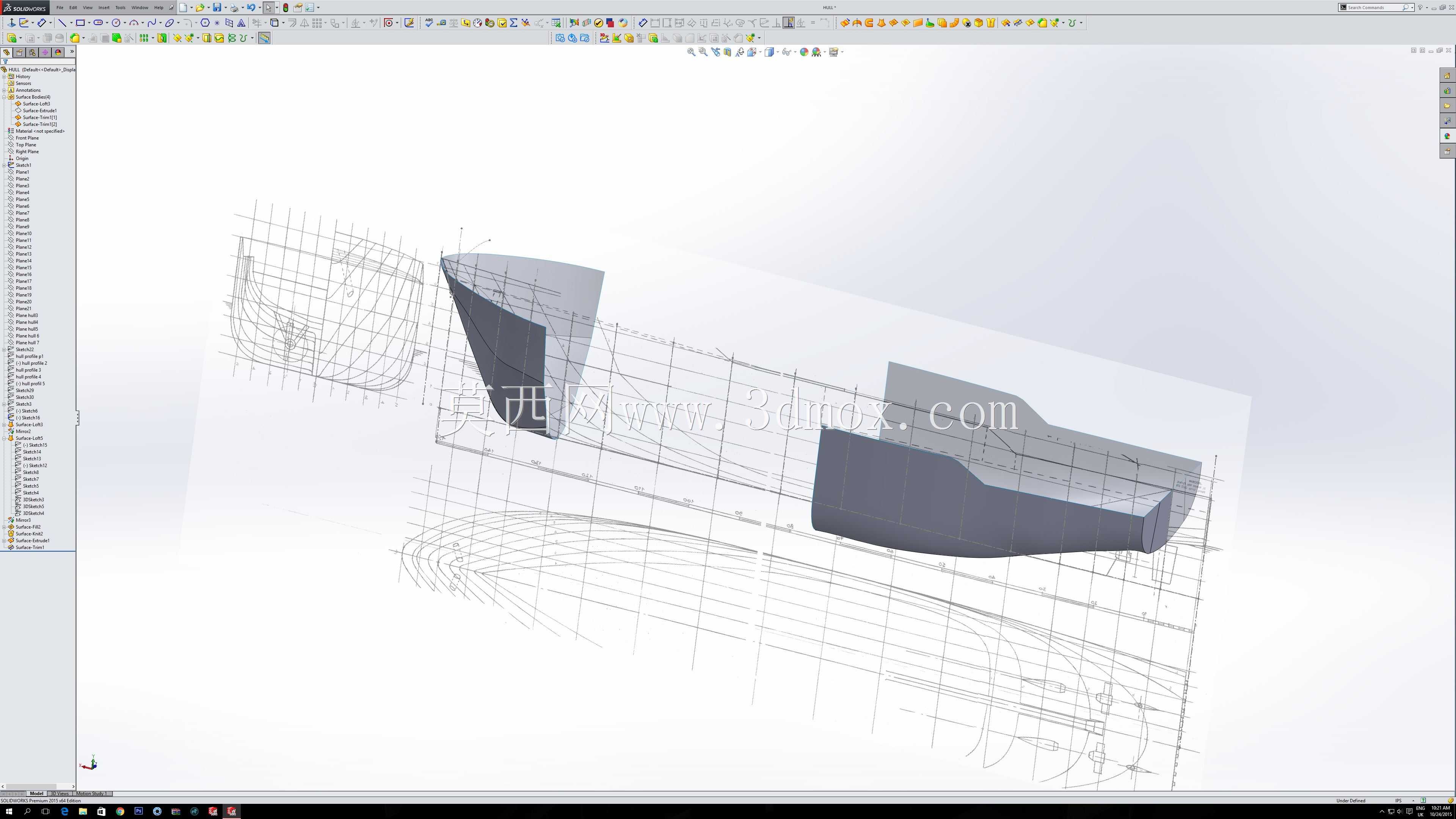This screenshot has height=819, width=1456.
Task: Open the Display Style dropdown arrow
Action: pos(777,52)
